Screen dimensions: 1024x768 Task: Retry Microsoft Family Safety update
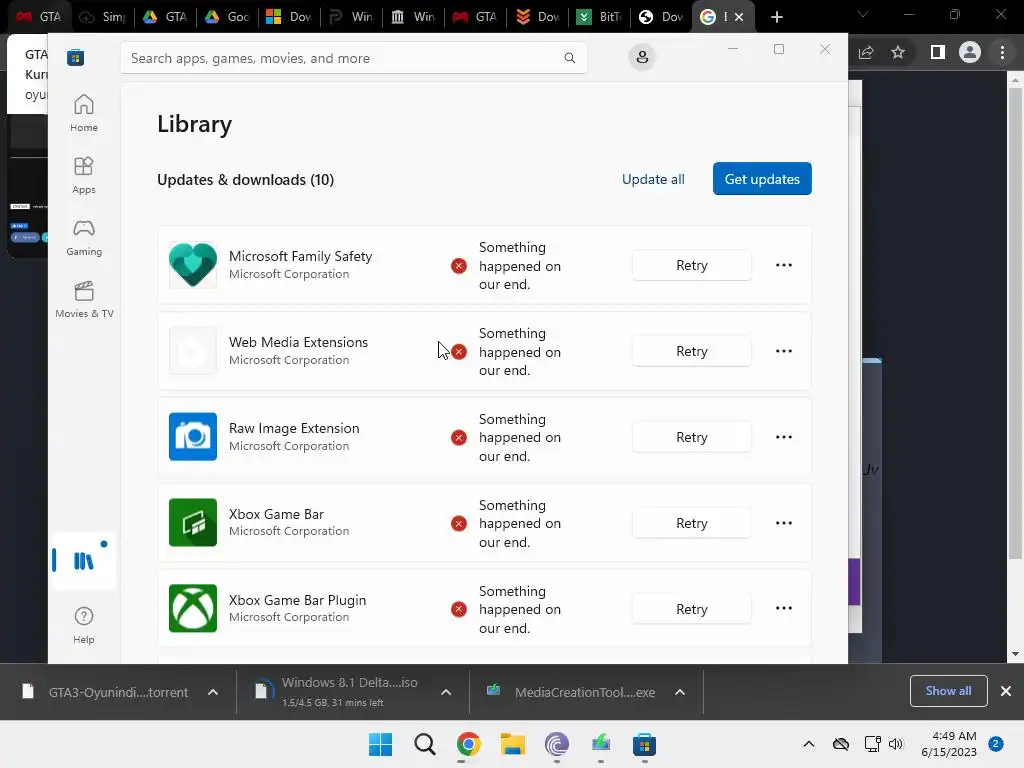[692, 265]
